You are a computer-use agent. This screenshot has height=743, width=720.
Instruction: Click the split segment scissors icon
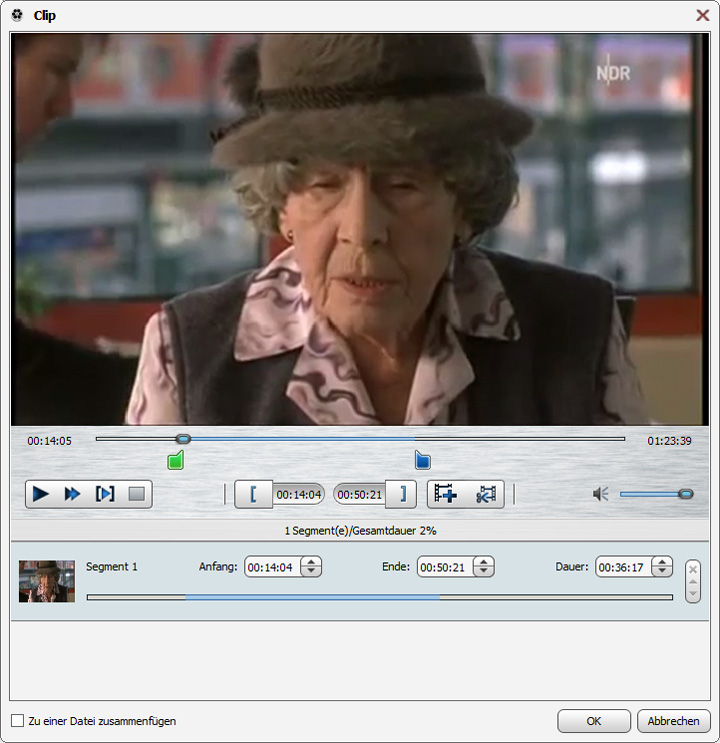click(x=486, y=494)
